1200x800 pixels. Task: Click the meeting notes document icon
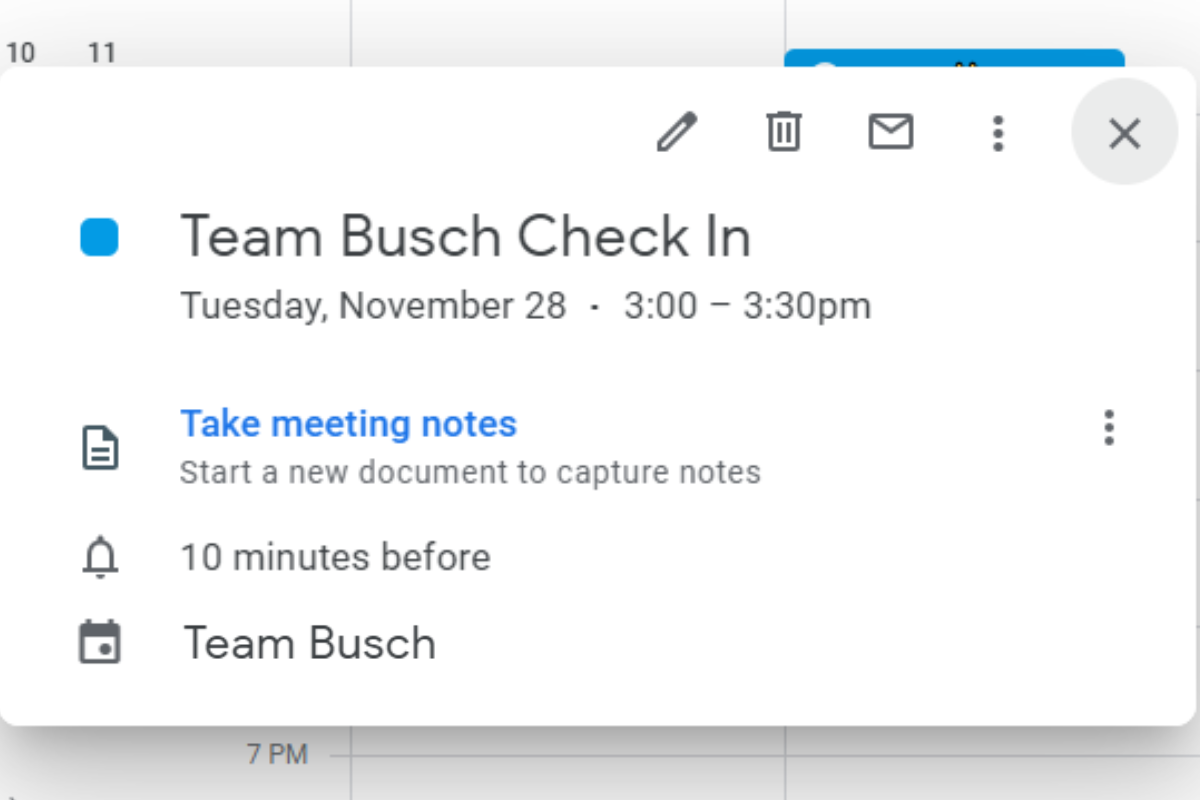pos(99,448)
